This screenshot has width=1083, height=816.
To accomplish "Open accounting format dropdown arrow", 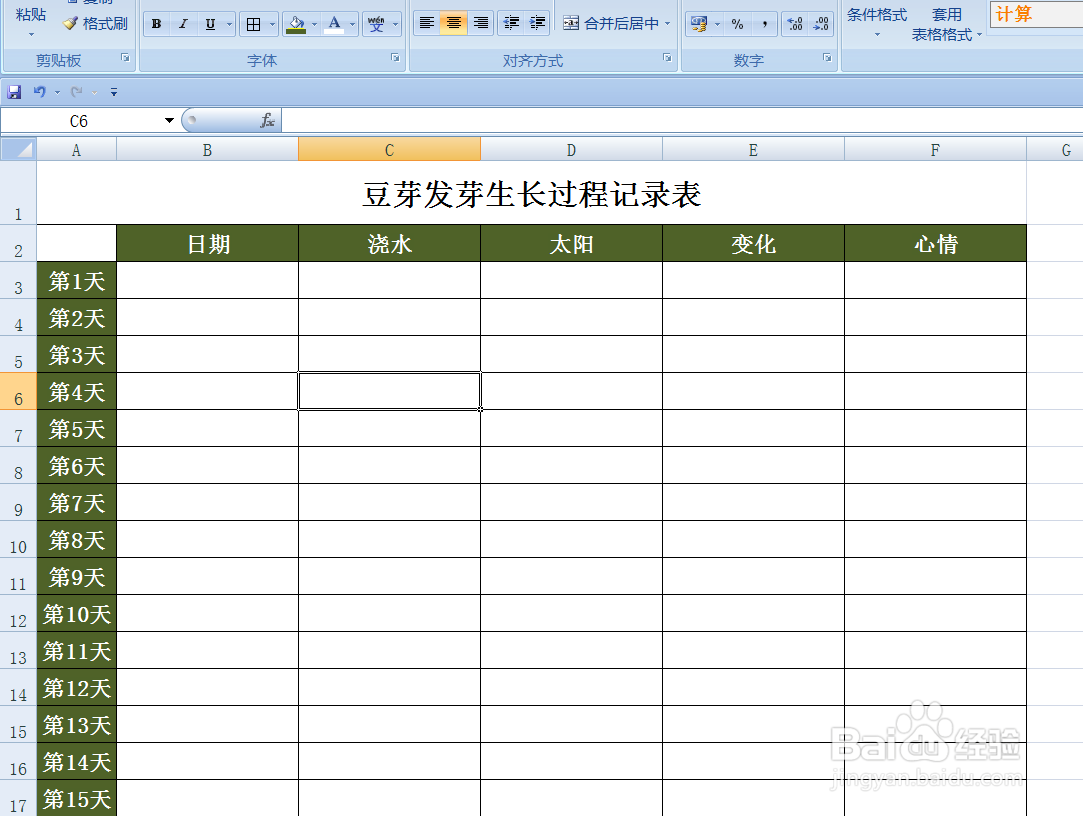I will coord(718,24).
